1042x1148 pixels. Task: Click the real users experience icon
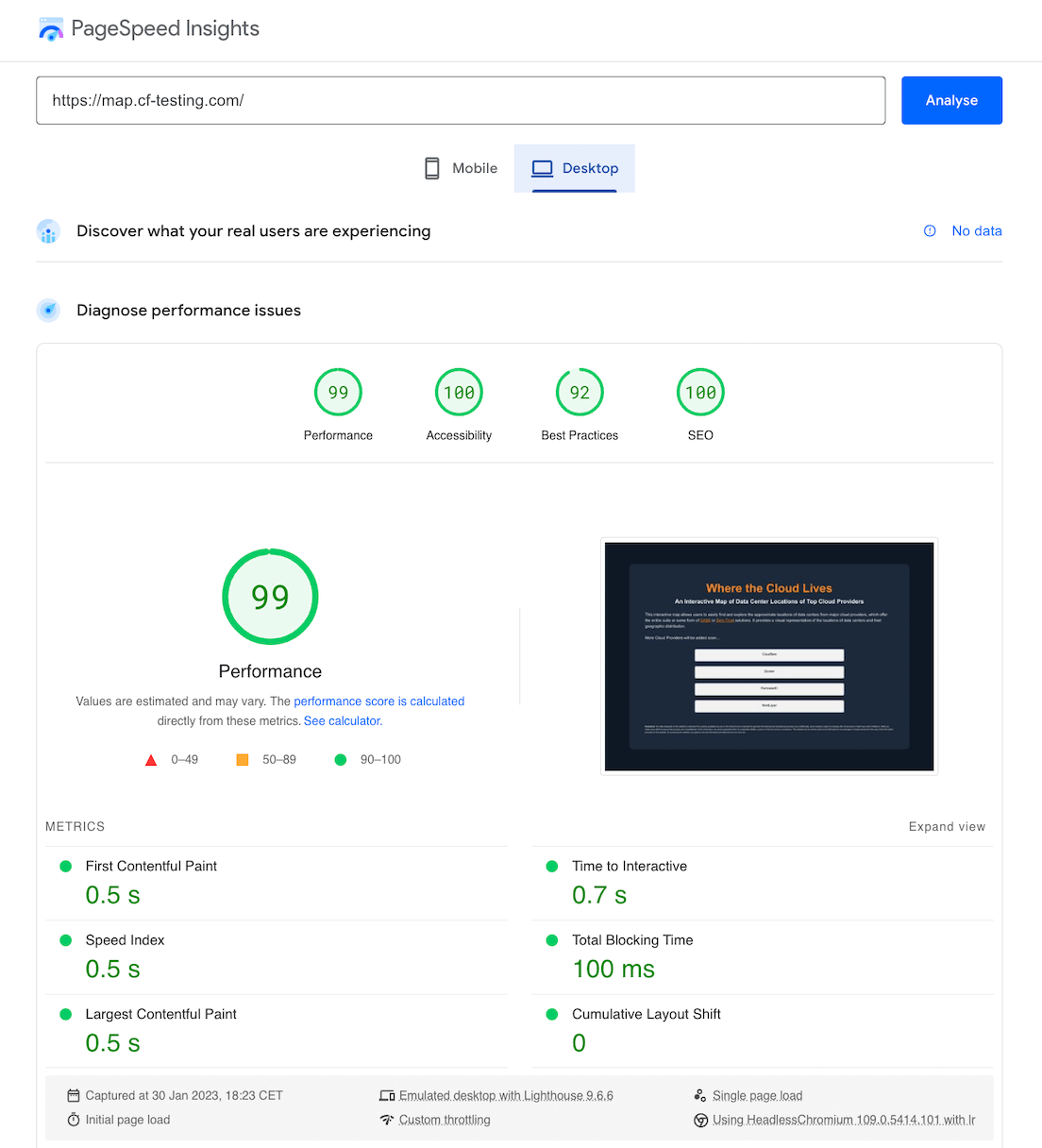[48, 231]
